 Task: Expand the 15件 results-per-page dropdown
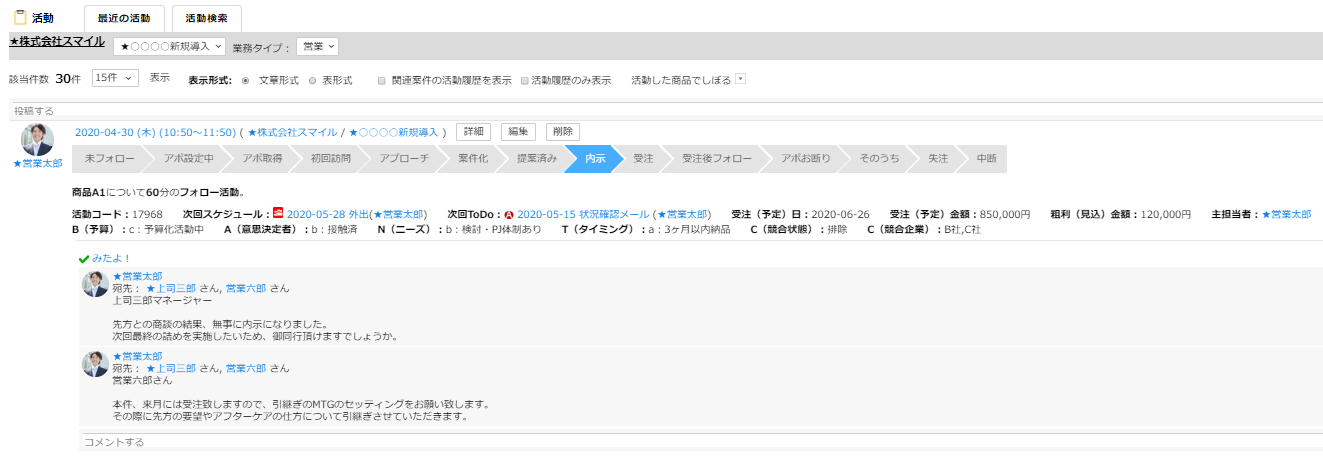(x=114, y=78)
